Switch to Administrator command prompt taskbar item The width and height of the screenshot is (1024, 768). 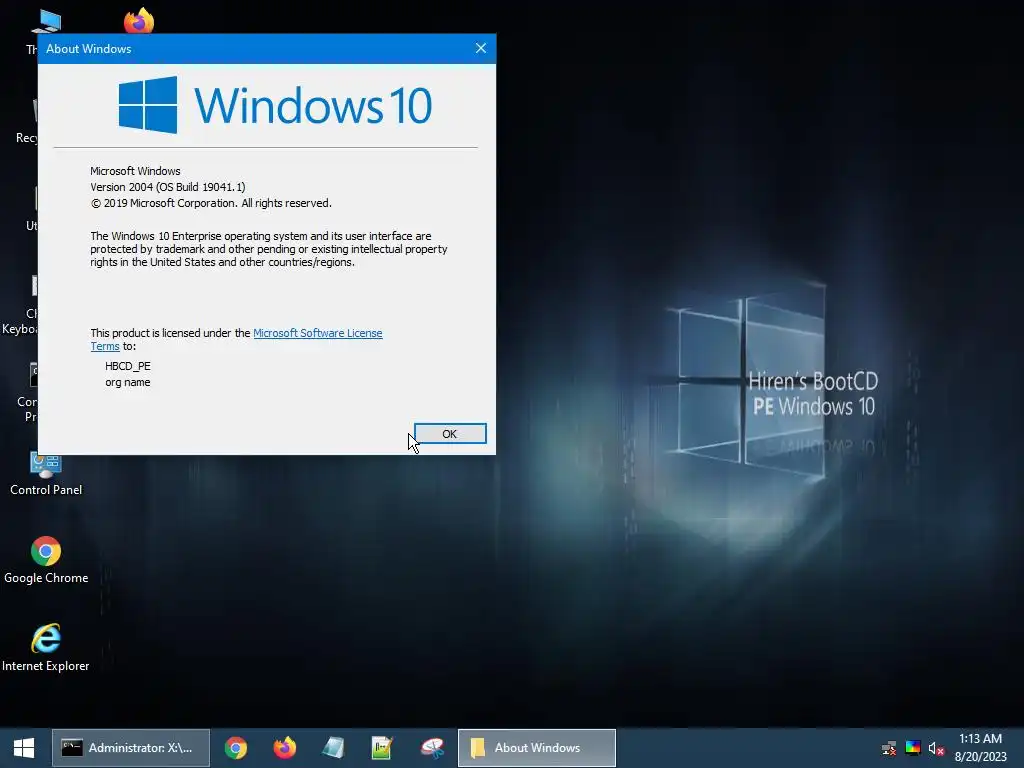pos(131,748)
